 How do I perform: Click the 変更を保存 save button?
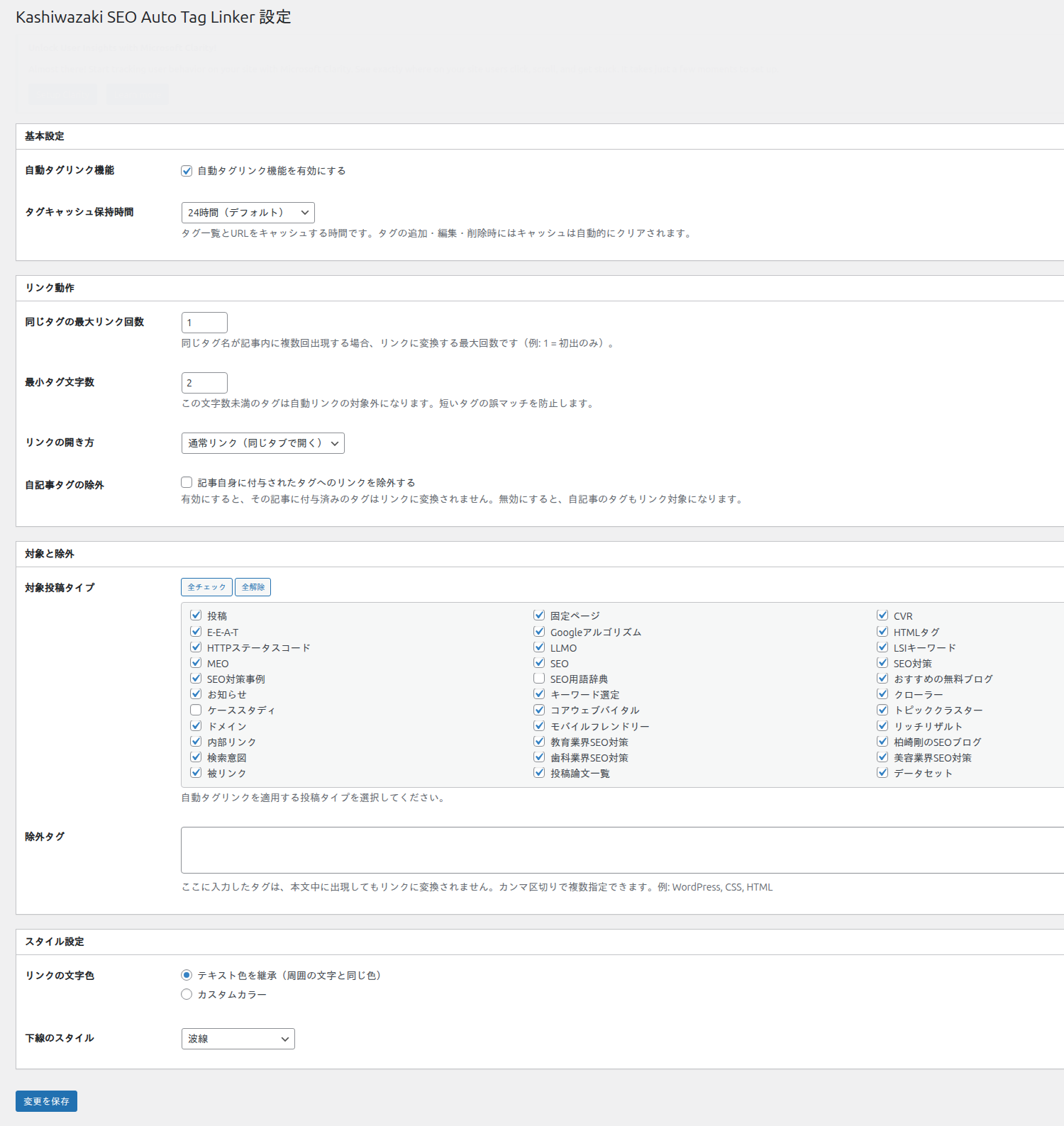tap(46, 1101)
